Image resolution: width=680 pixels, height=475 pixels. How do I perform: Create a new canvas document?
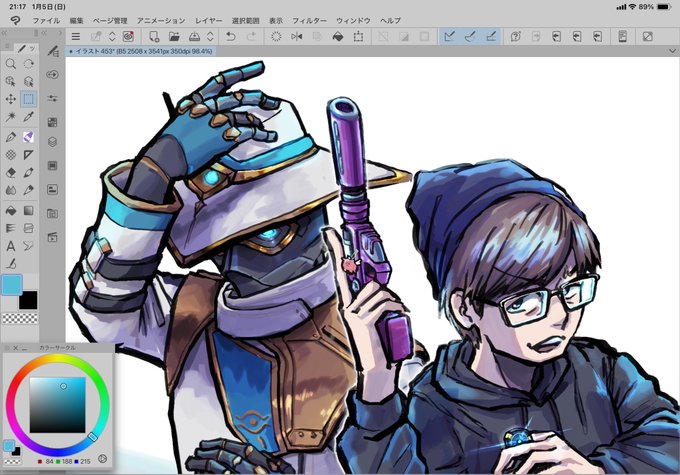[154, 37]
